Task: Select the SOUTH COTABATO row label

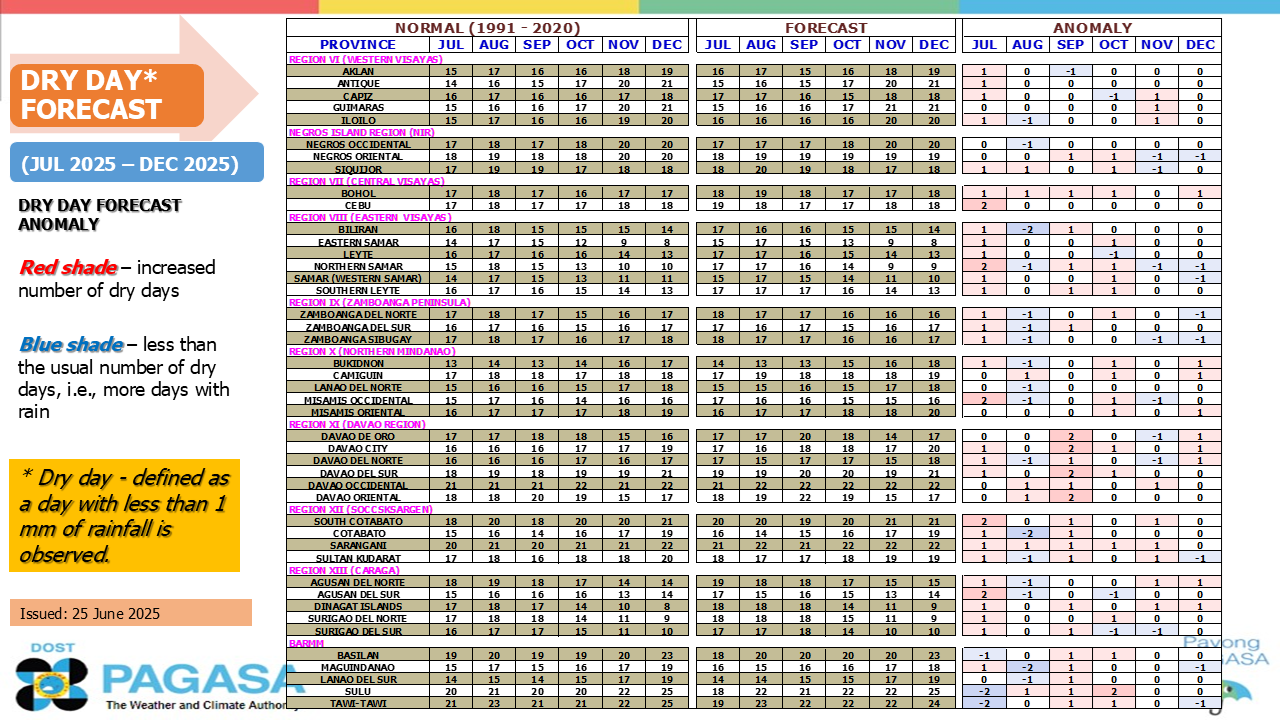Action: (x=358, y=521)
